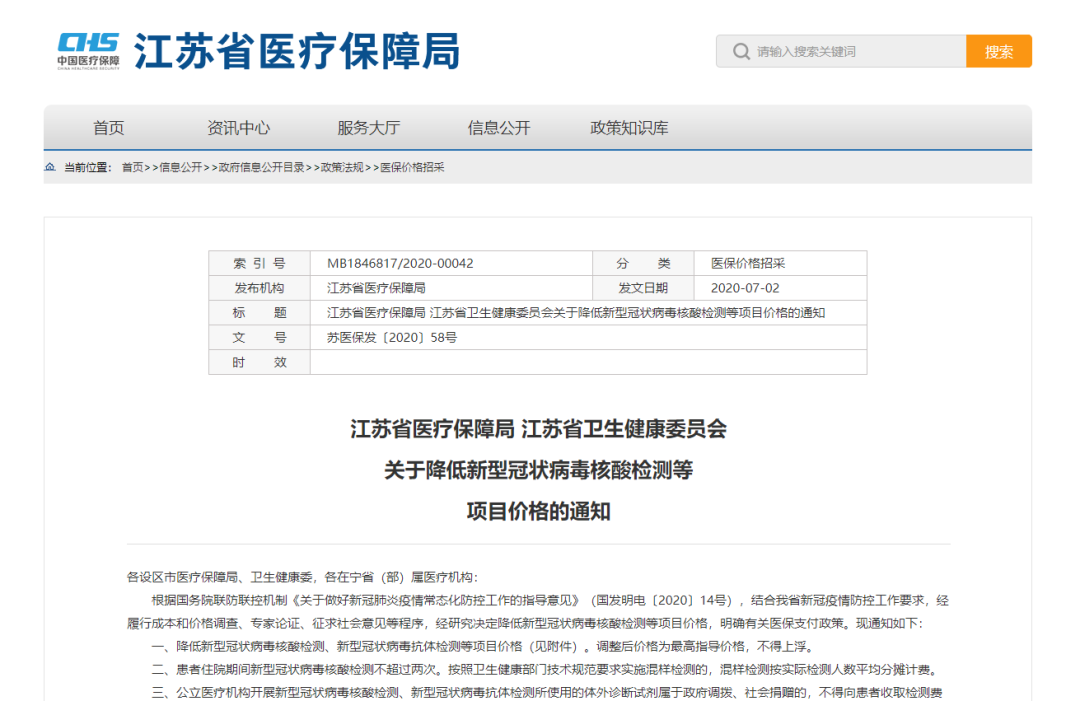This screenshot has height=701, width=1080.
Task: Click the 发文日期 label cell
Action: click(643, 289)
